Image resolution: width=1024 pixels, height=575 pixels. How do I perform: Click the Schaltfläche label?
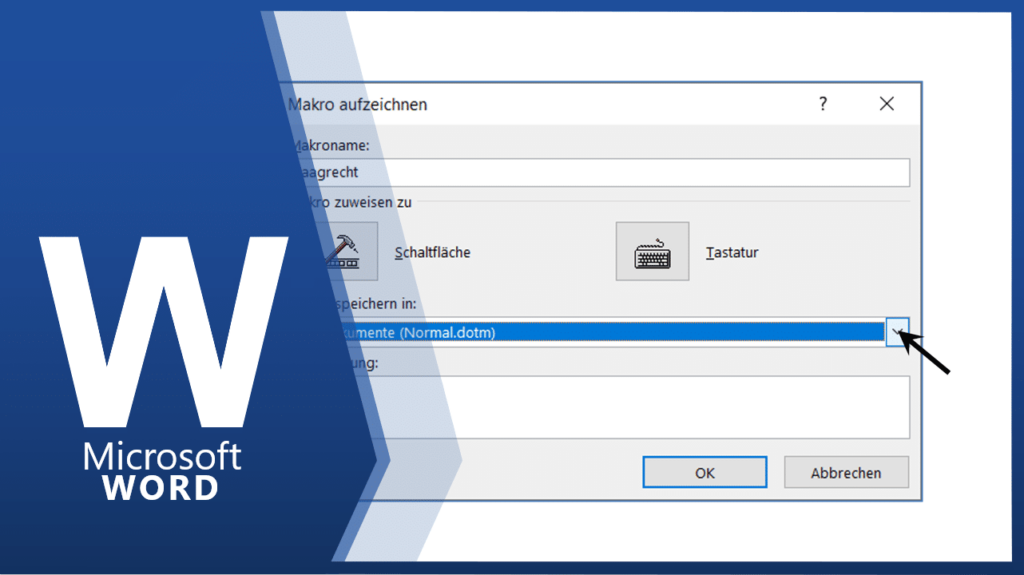432,253
